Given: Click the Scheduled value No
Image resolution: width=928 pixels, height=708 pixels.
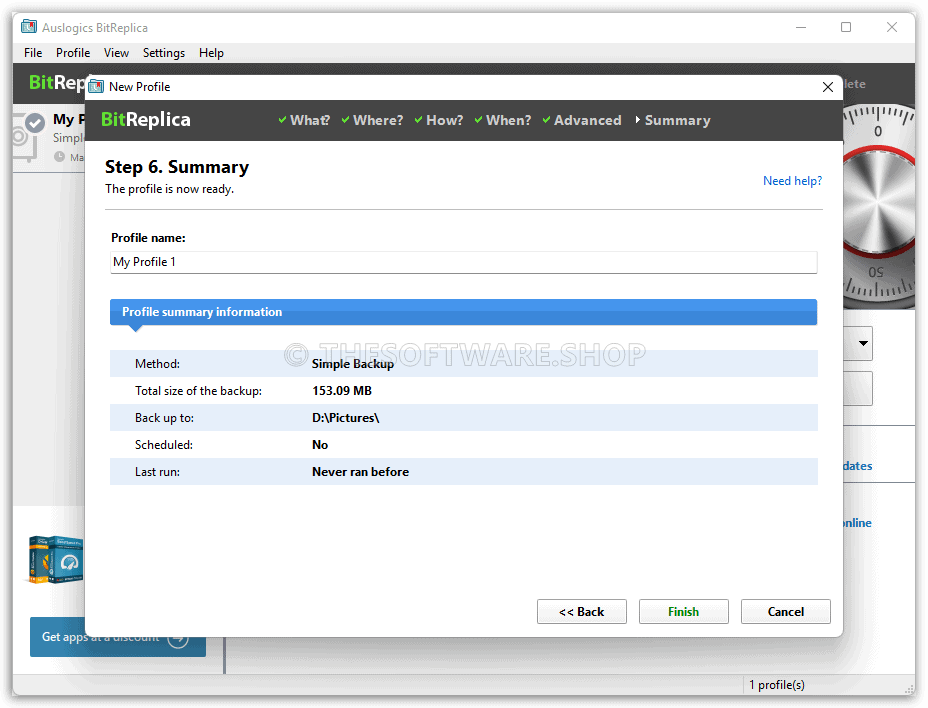Looking at the screenshot, I should [320, 445].
